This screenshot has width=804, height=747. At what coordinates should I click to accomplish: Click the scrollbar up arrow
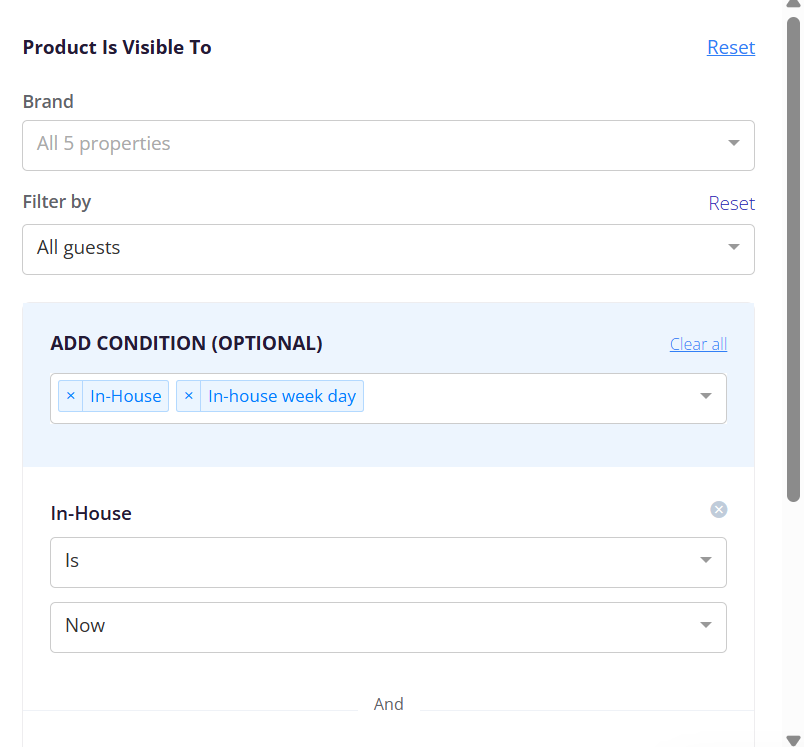coord(793,4)
